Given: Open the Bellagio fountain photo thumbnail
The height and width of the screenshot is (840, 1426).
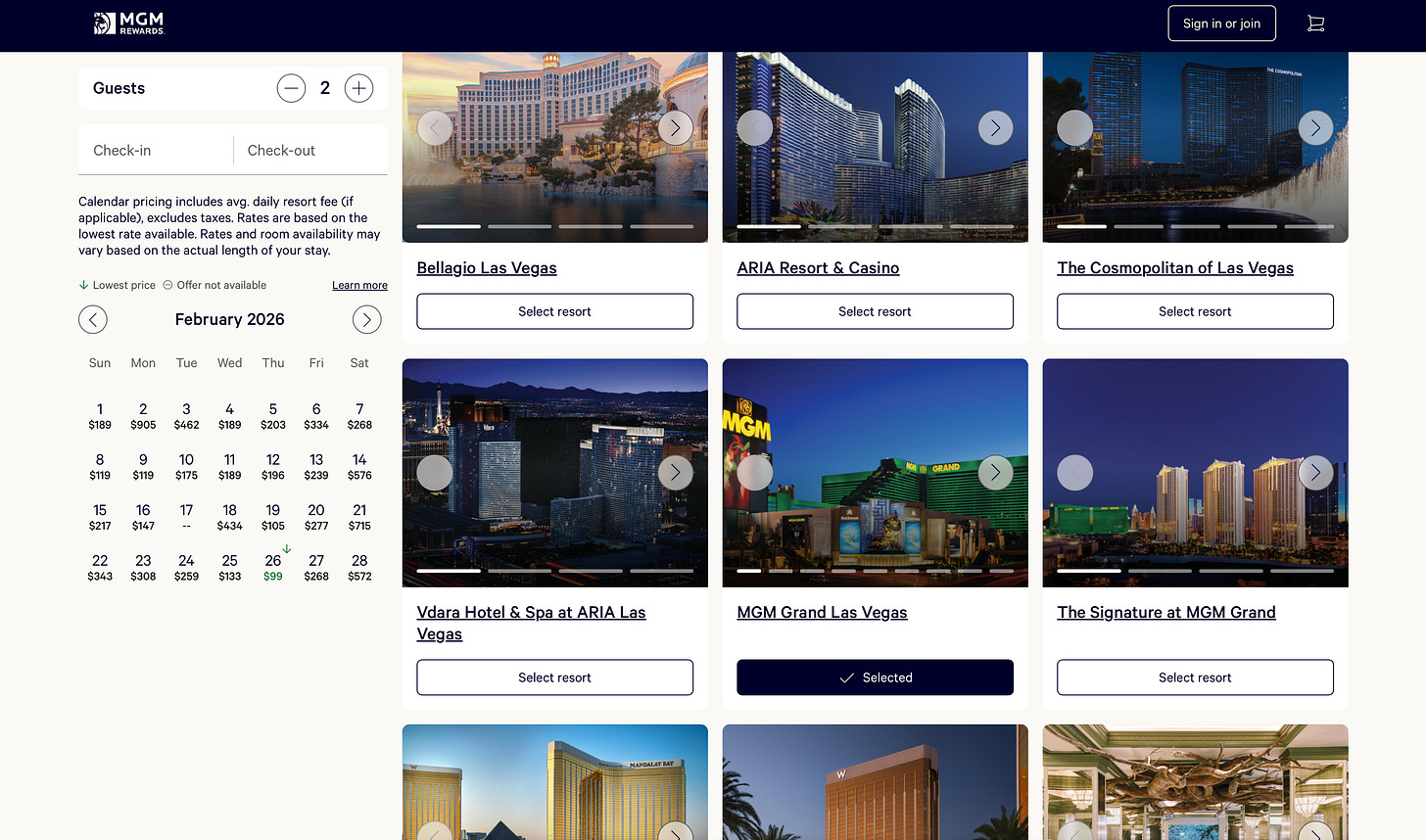Looking at the screenshot, I should tap(554, 147).
